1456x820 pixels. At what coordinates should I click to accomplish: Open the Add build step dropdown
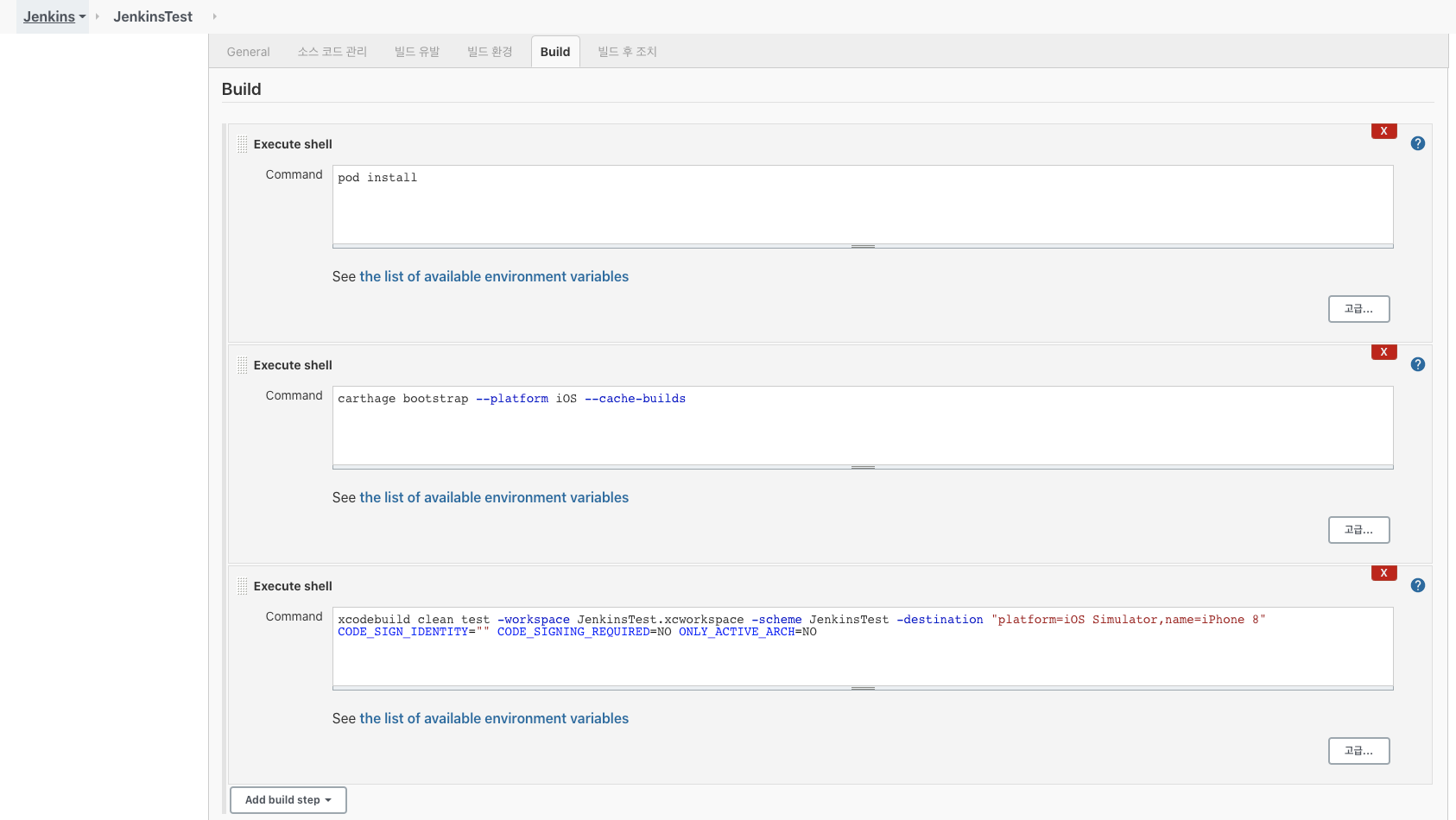pyautogui.click(x=288, y=800)
